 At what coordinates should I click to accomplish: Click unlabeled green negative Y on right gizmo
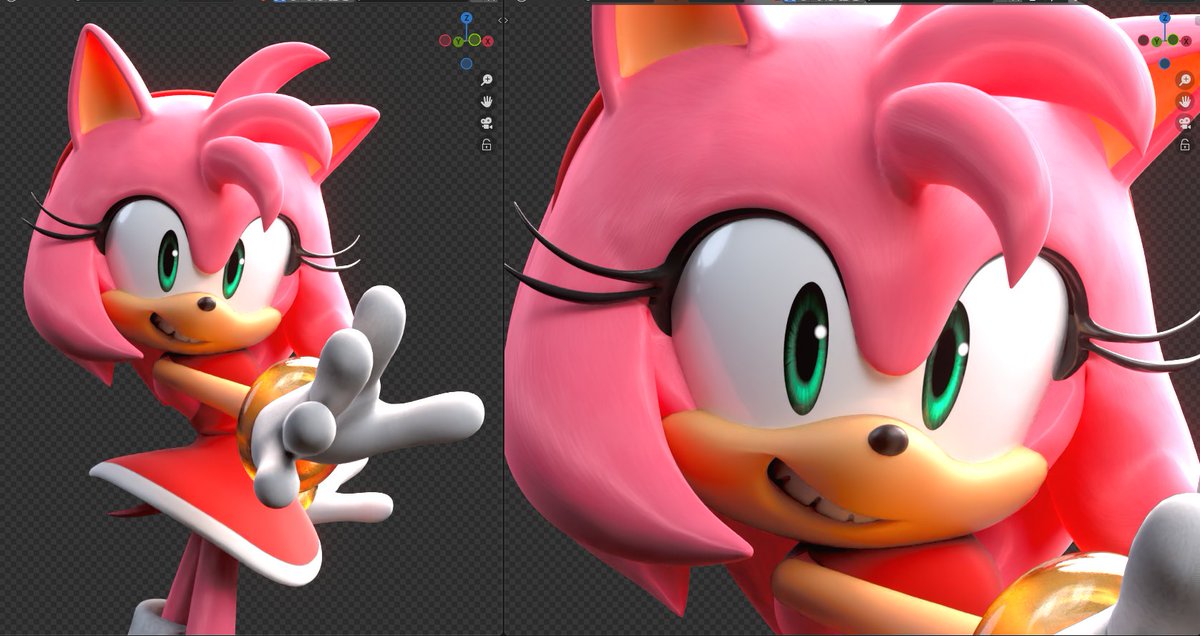click(1173, 39)
